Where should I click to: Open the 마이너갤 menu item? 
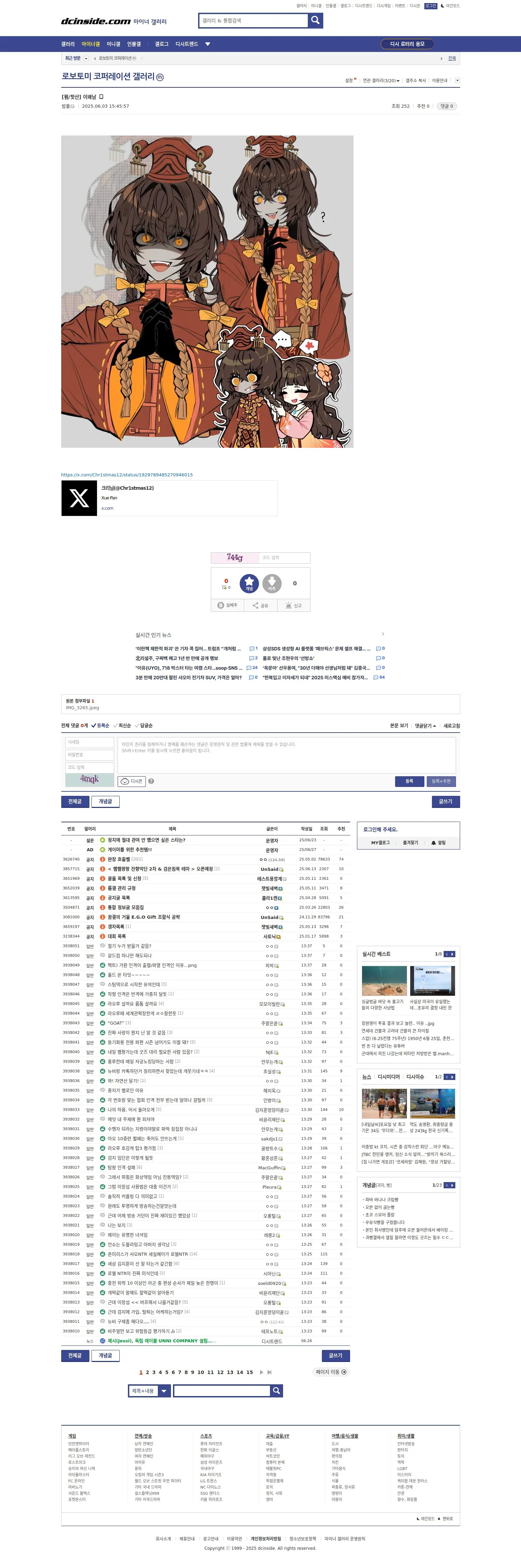click(91, 44)
